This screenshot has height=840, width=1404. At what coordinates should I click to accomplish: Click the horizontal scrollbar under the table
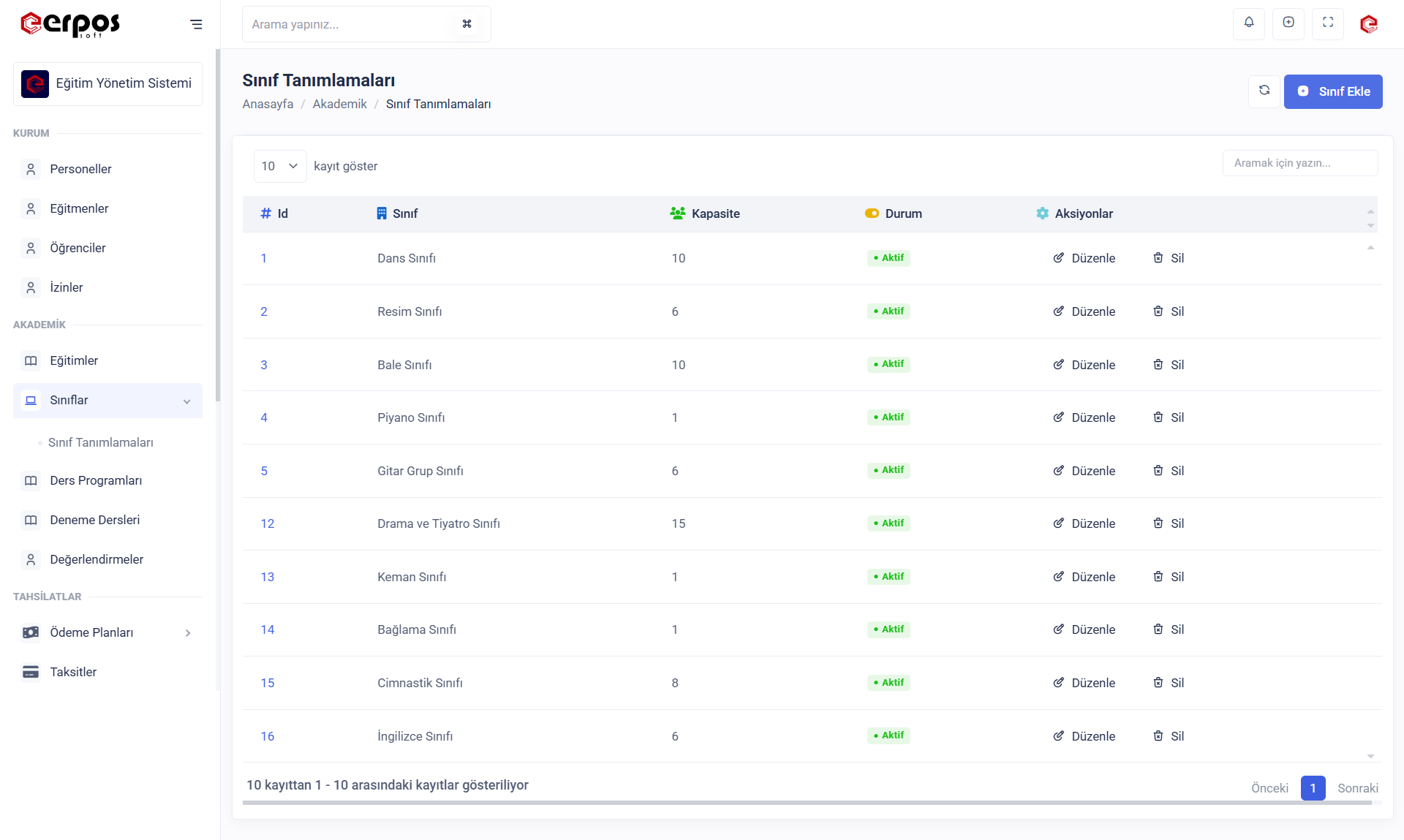click(807, 803)
